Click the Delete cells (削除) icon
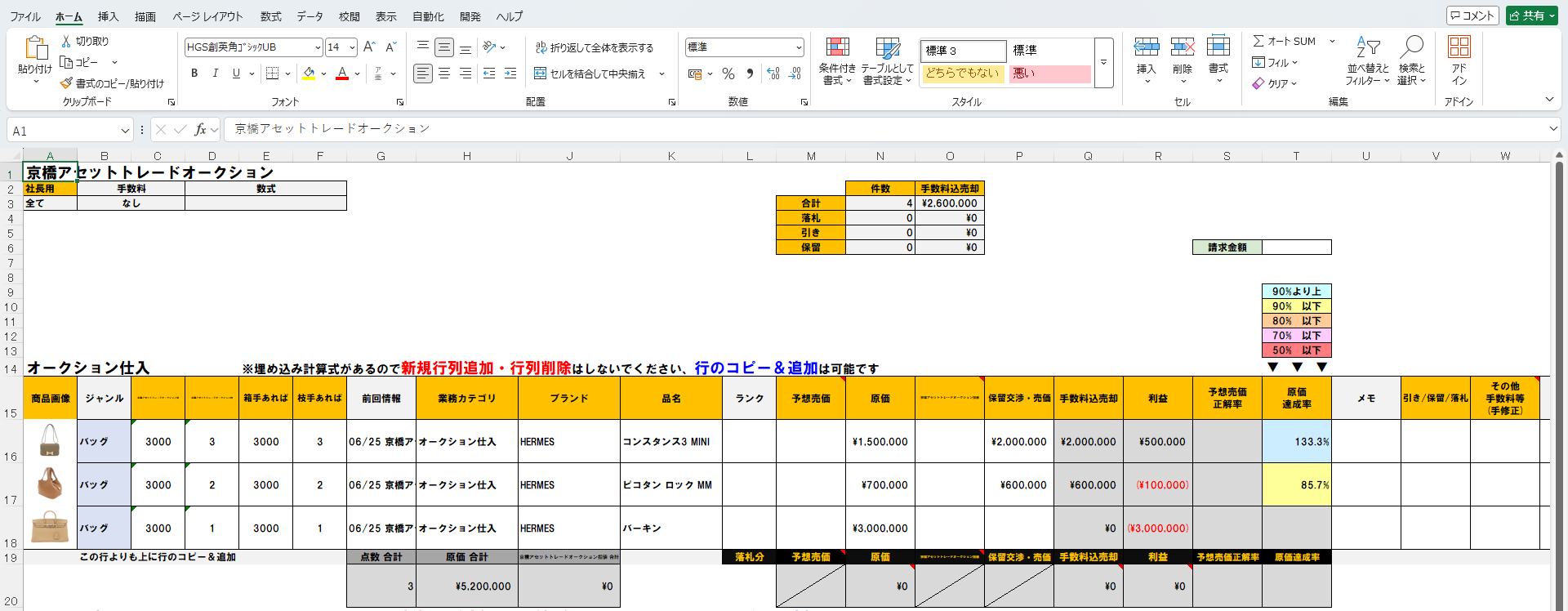 click(1183, 47)
